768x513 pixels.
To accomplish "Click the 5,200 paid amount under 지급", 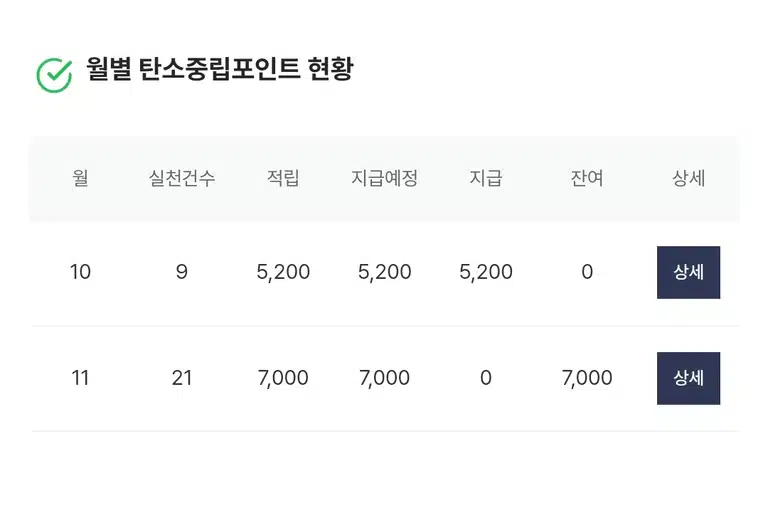I will tap(486, 272).
